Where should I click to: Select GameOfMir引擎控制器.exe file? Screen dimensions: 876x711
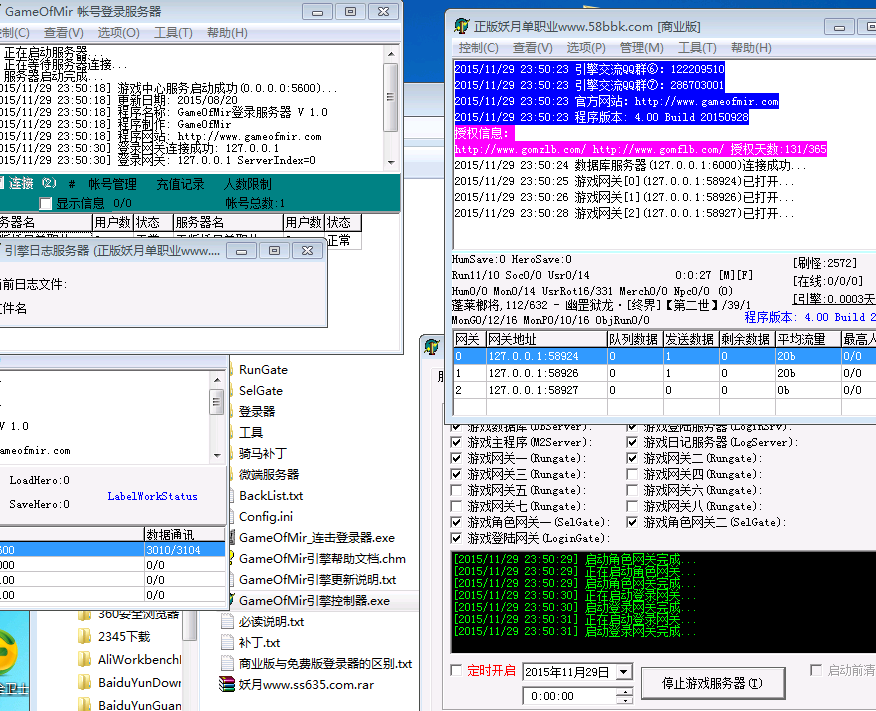pos(315,600)
